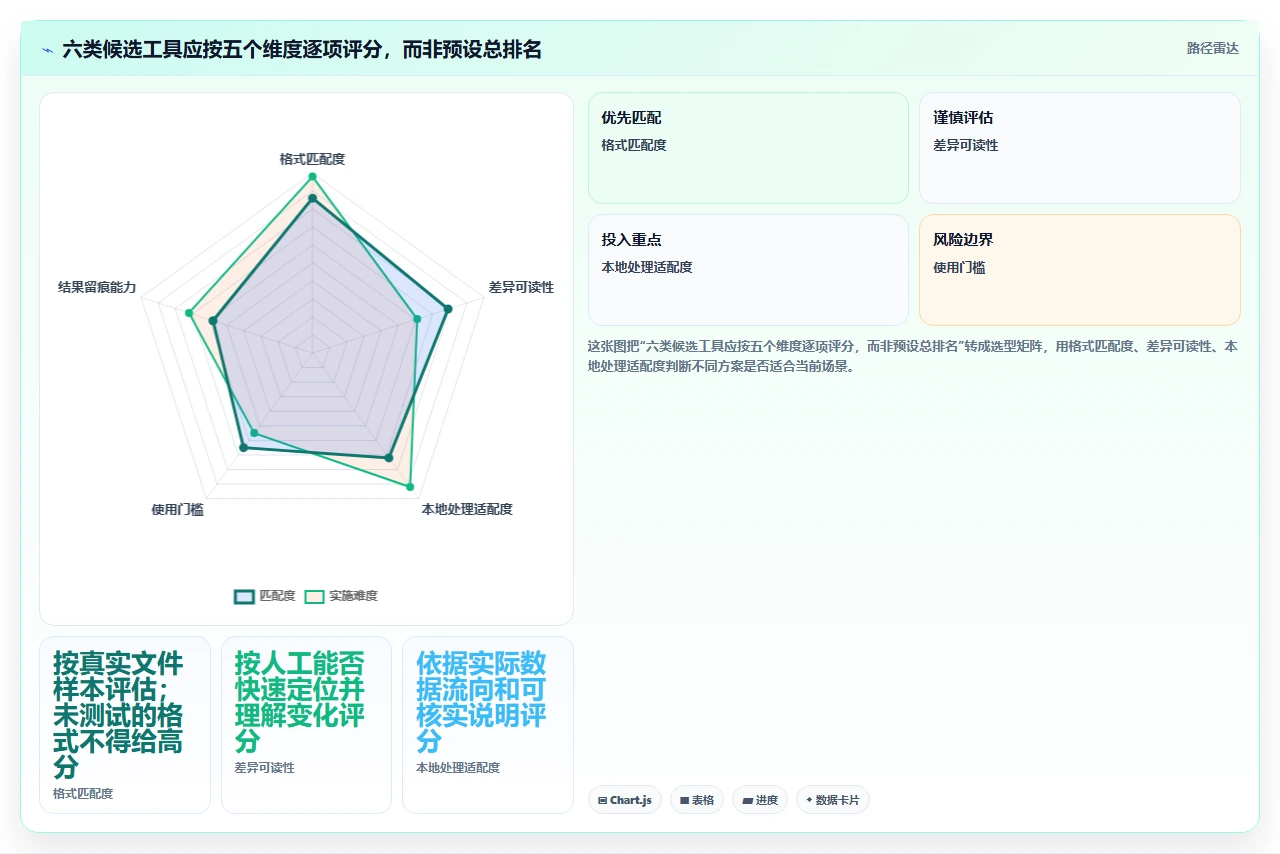Click the star icon in 数据卡片 tag

[809, 800]
